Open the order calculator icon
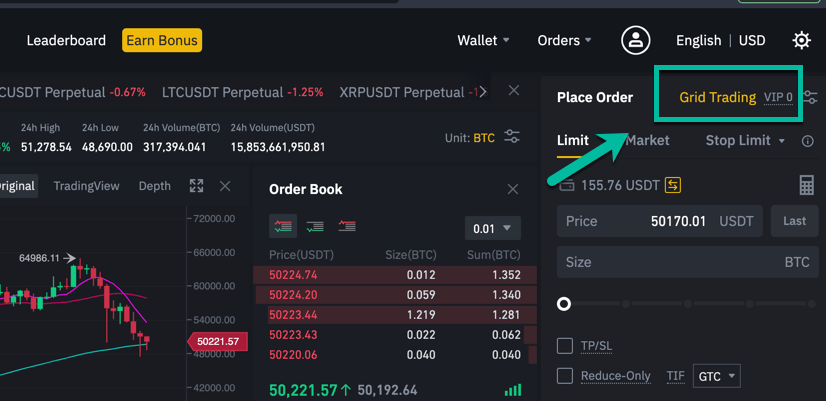The width and height of the screenshot is (826, 401). click(806, 185)
